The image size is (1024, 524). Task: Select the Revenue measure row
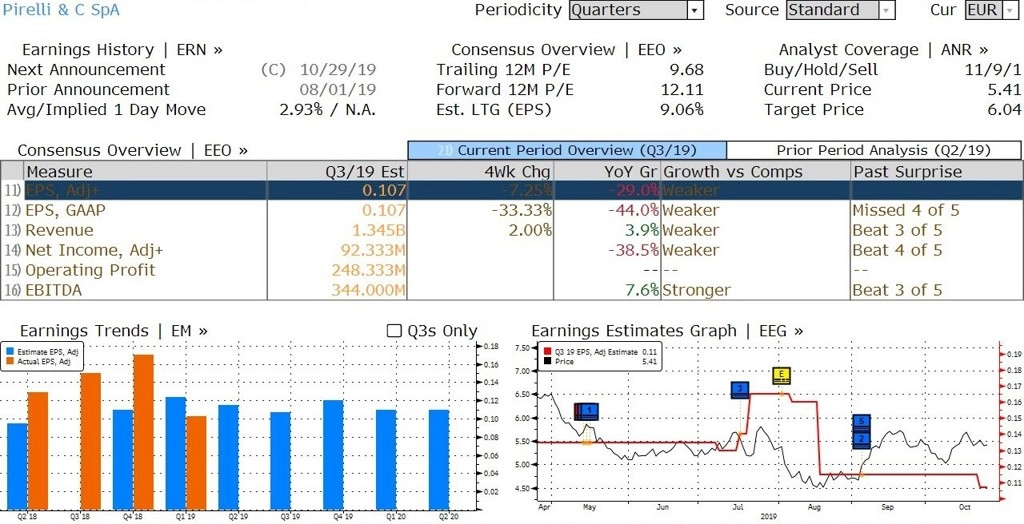click(x=510, y=230)
